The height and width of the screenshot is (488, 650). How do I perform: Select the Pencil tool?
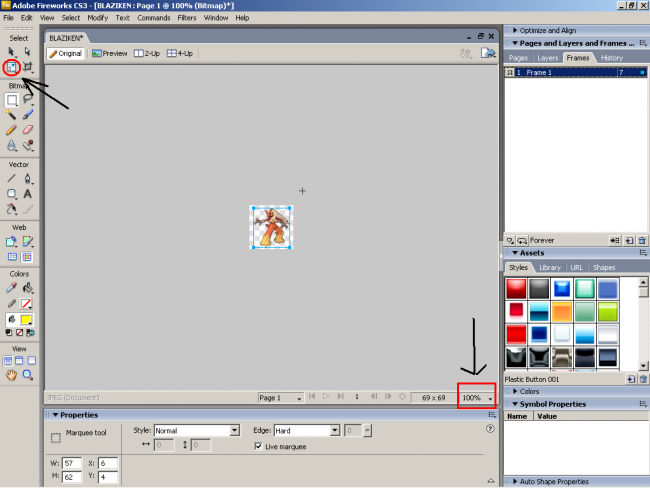(x=11, y=130)
